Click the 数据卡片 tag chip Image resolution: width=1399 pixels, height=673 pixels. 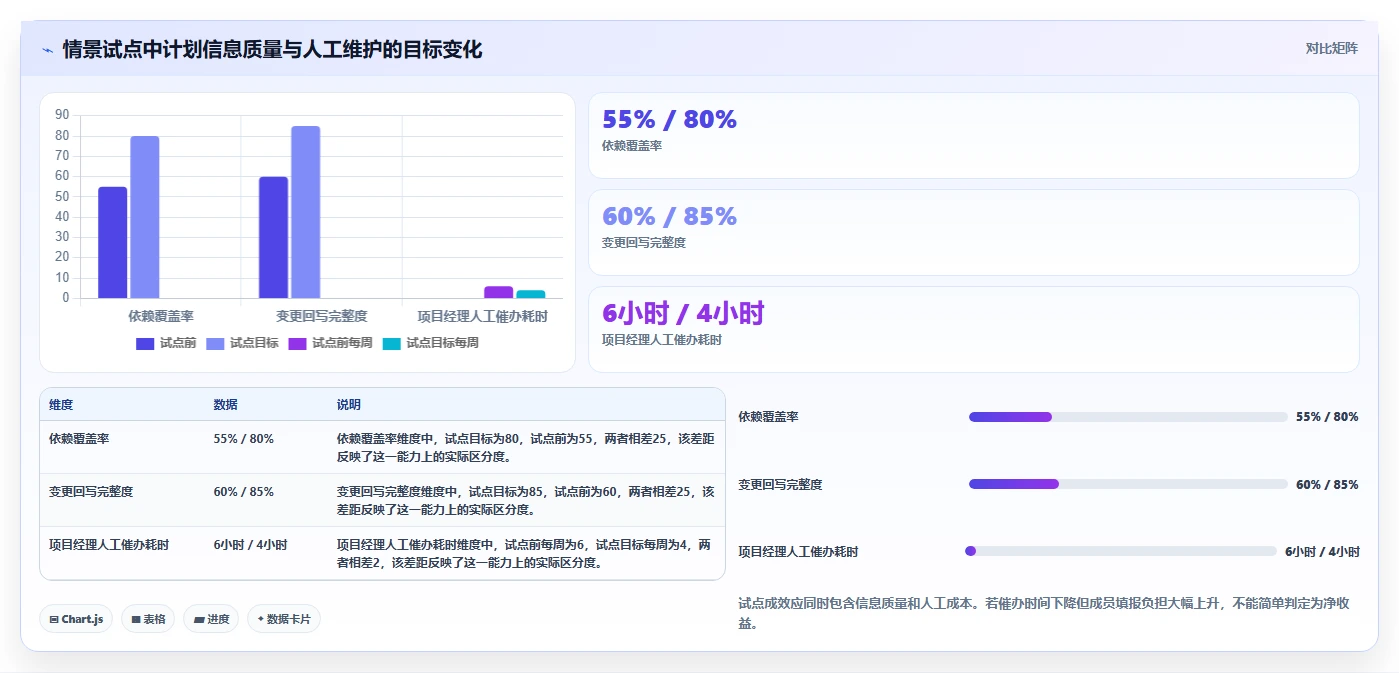(x=284, y=619)
